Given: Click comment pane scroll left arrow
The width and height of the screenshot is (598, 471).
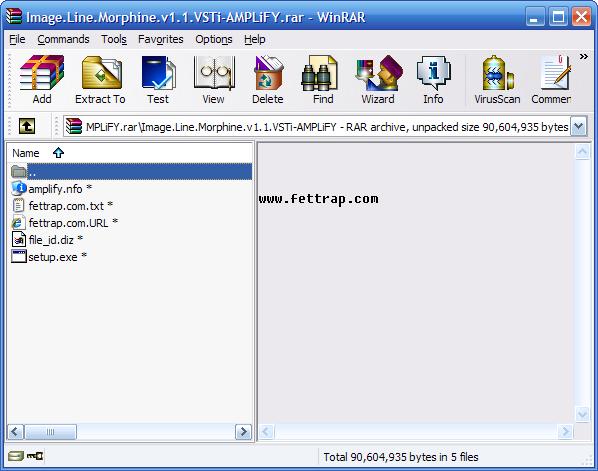Looking at the screenshot, I should 266,432.
